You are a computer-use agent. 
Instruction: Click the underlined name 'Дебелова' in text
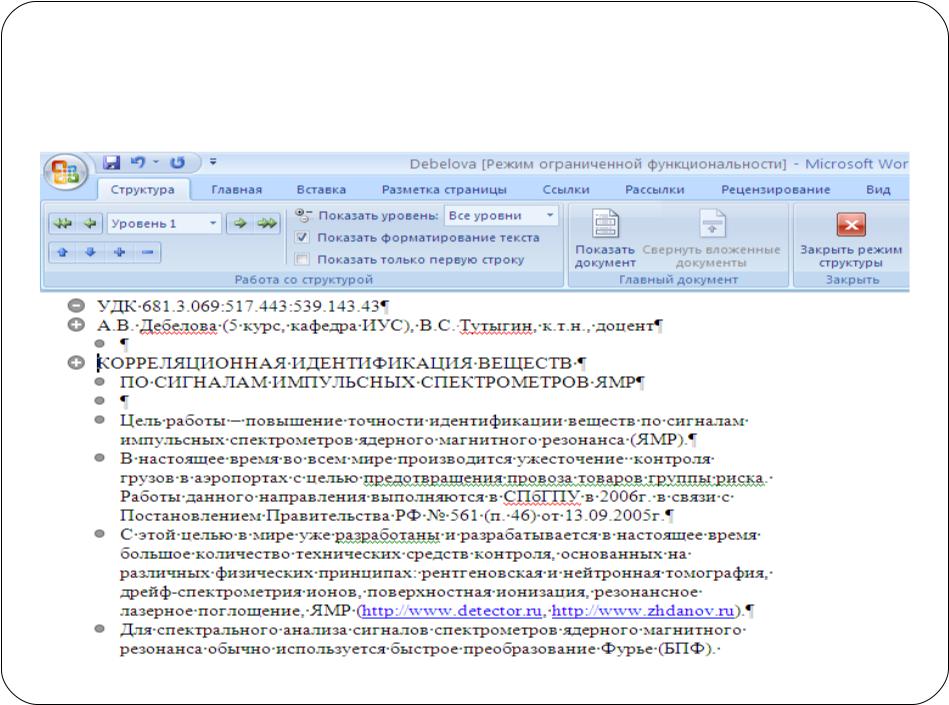click(x=177, y=327)
